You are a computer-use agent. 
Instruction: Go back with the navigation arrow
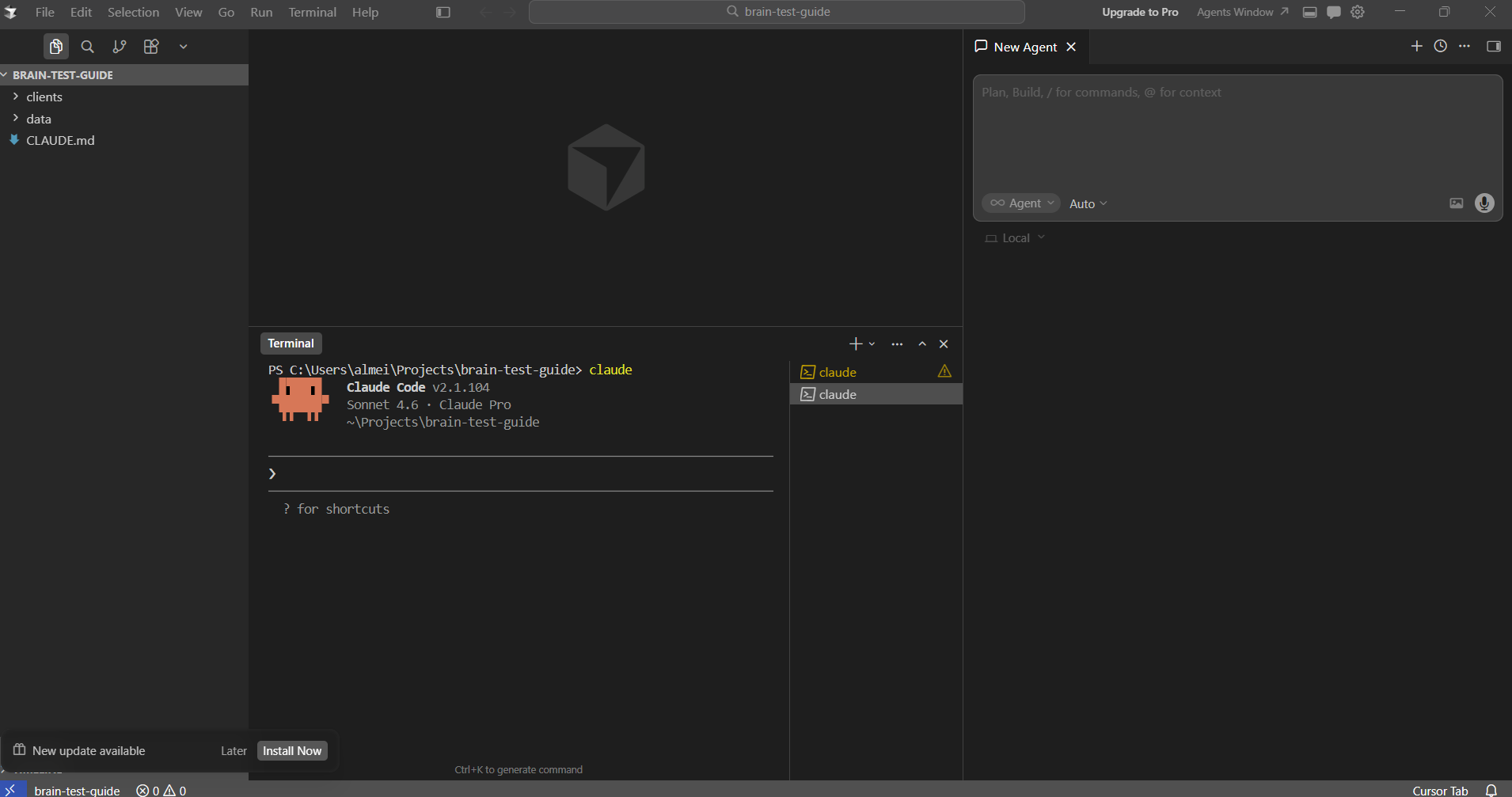[485, 12]
